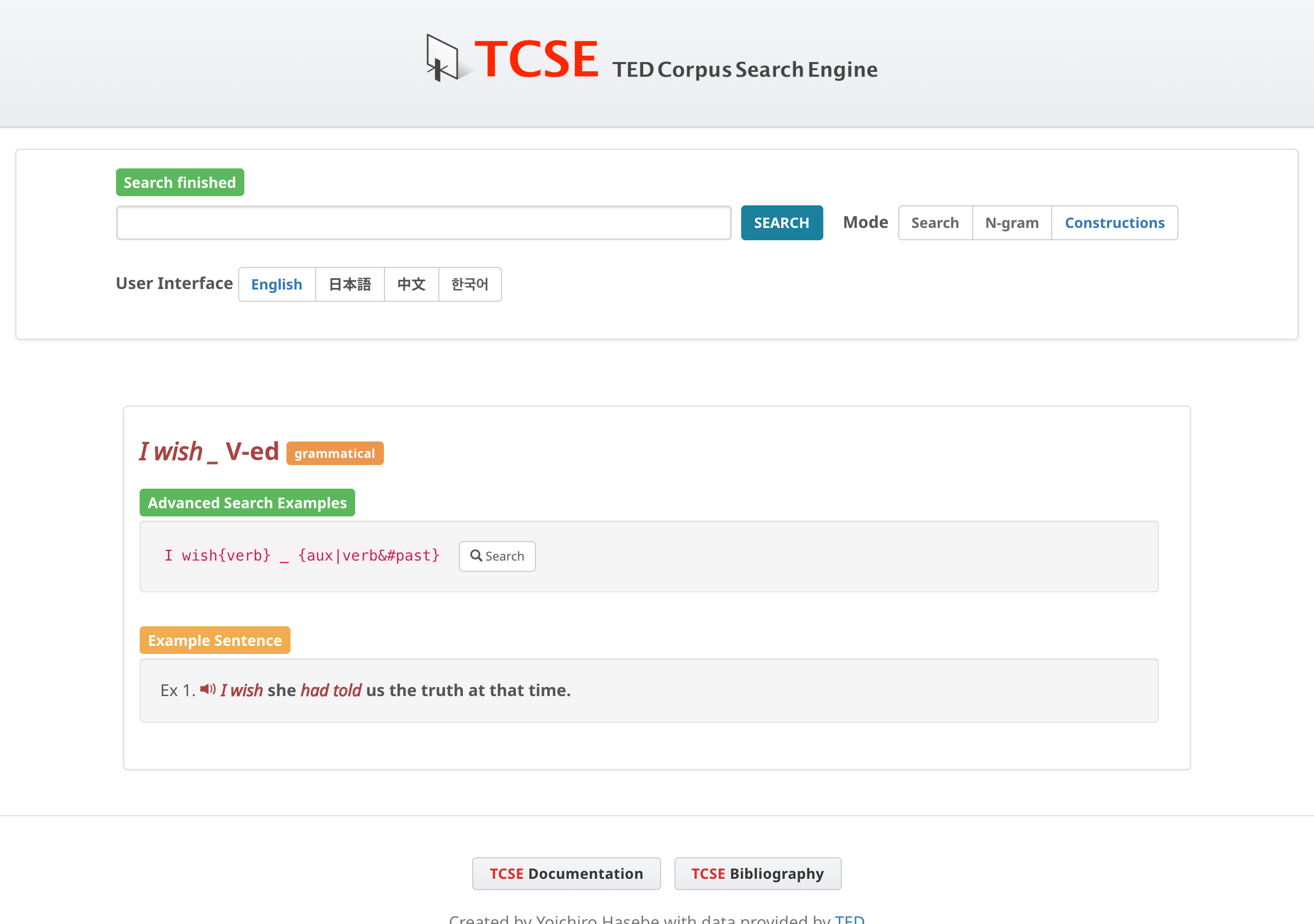
Task: Switch mode to Search
Action: 935,223
